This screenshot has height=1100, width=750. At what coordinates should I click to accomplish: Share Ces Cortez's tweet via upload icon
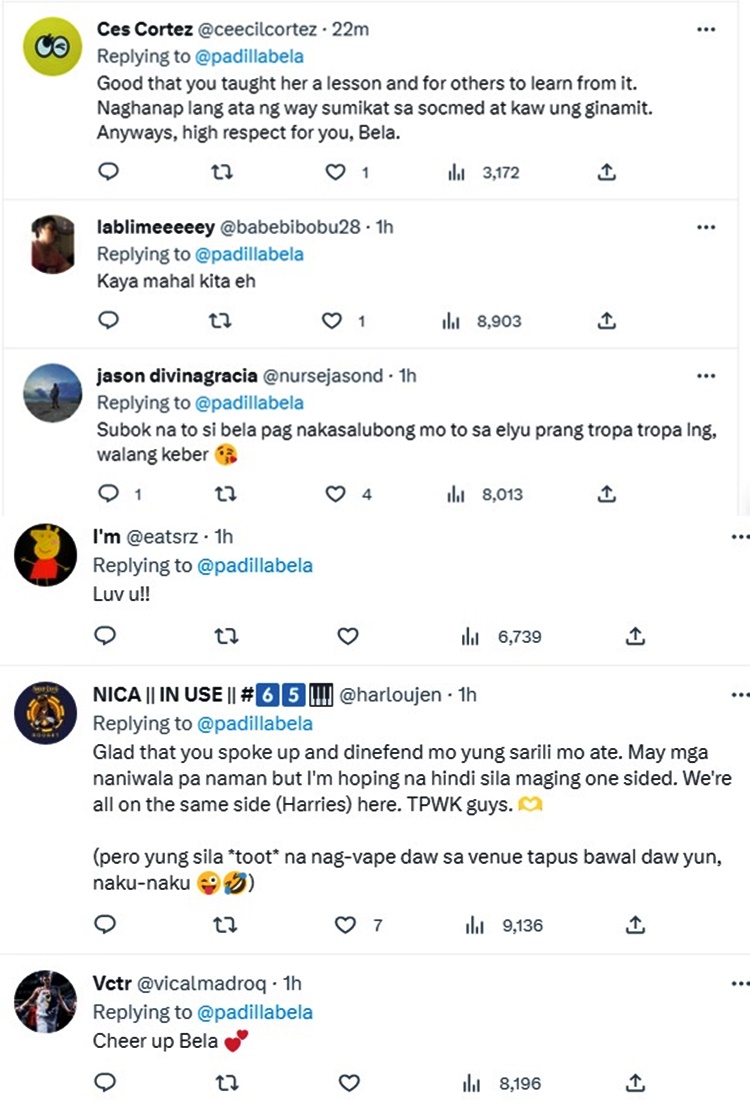pos(608,171)
